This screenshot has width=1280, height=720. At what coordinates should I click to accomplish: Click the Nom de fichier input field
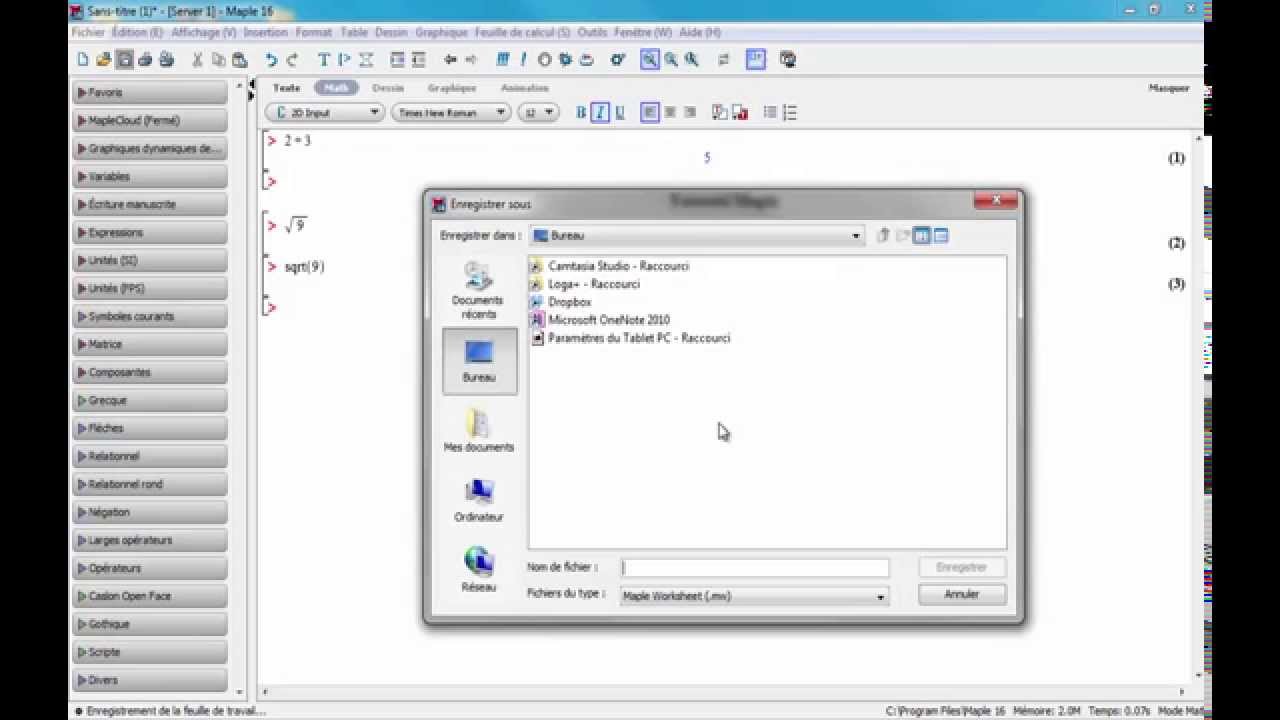point(754,567)
